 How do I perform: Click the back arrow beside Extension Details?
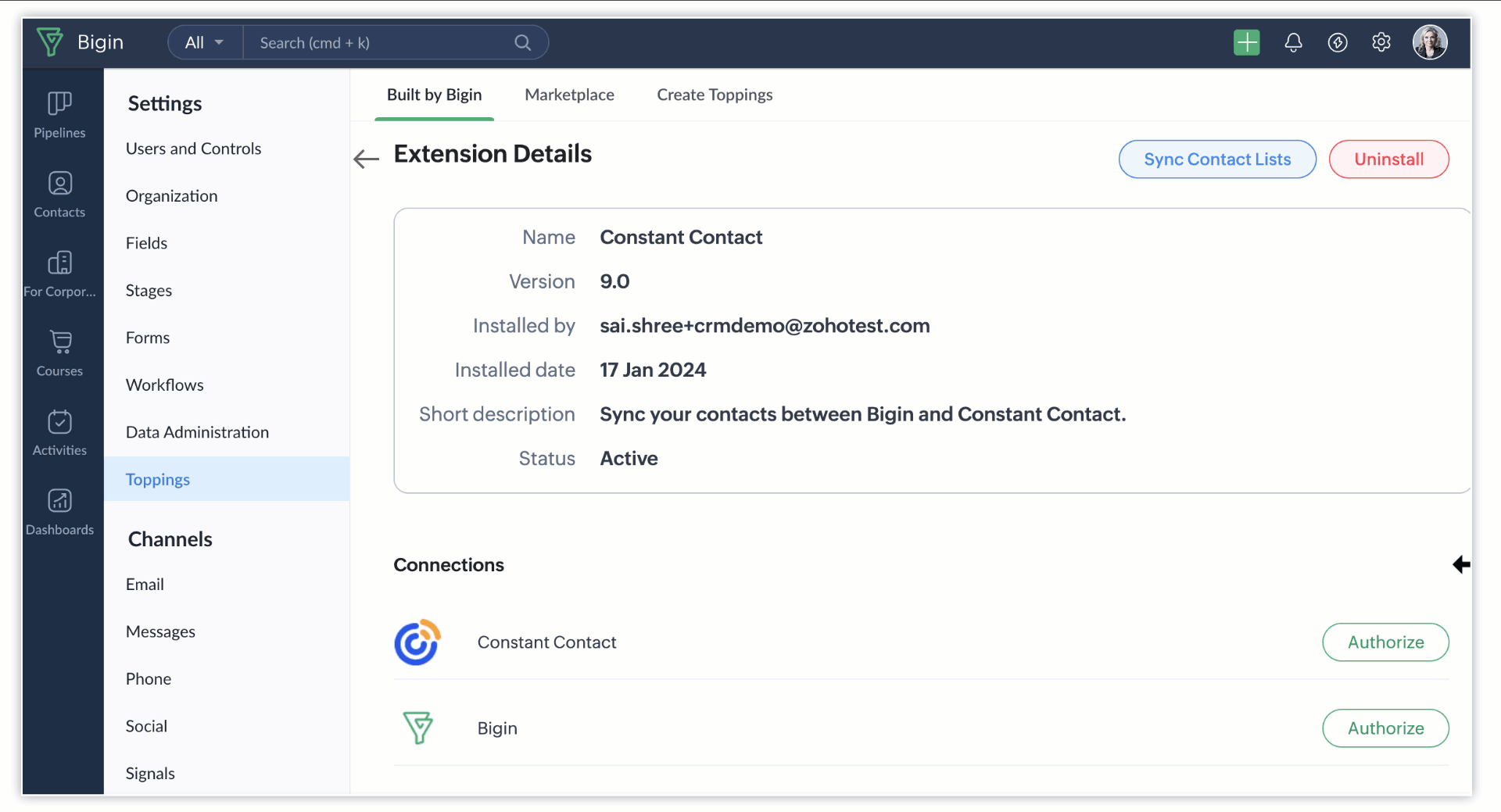coord(366,159)
